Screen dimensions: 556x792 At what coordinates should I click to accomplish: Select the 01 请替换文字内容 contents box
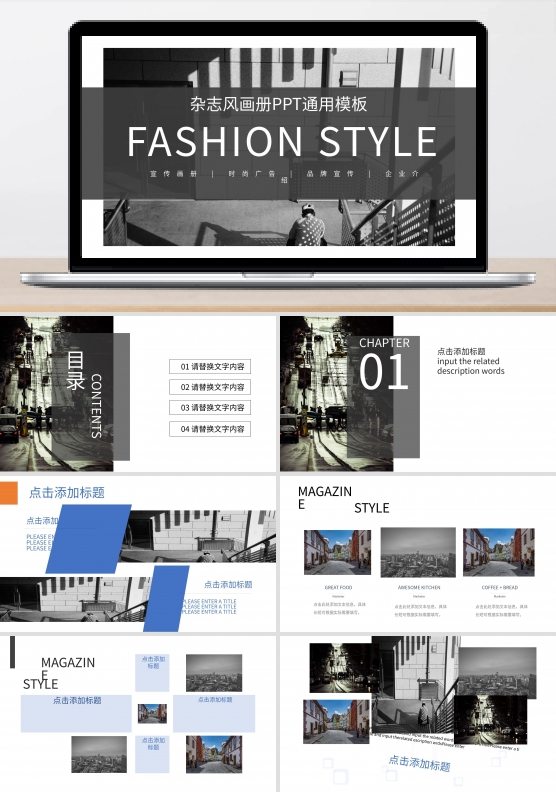point(210,367)
